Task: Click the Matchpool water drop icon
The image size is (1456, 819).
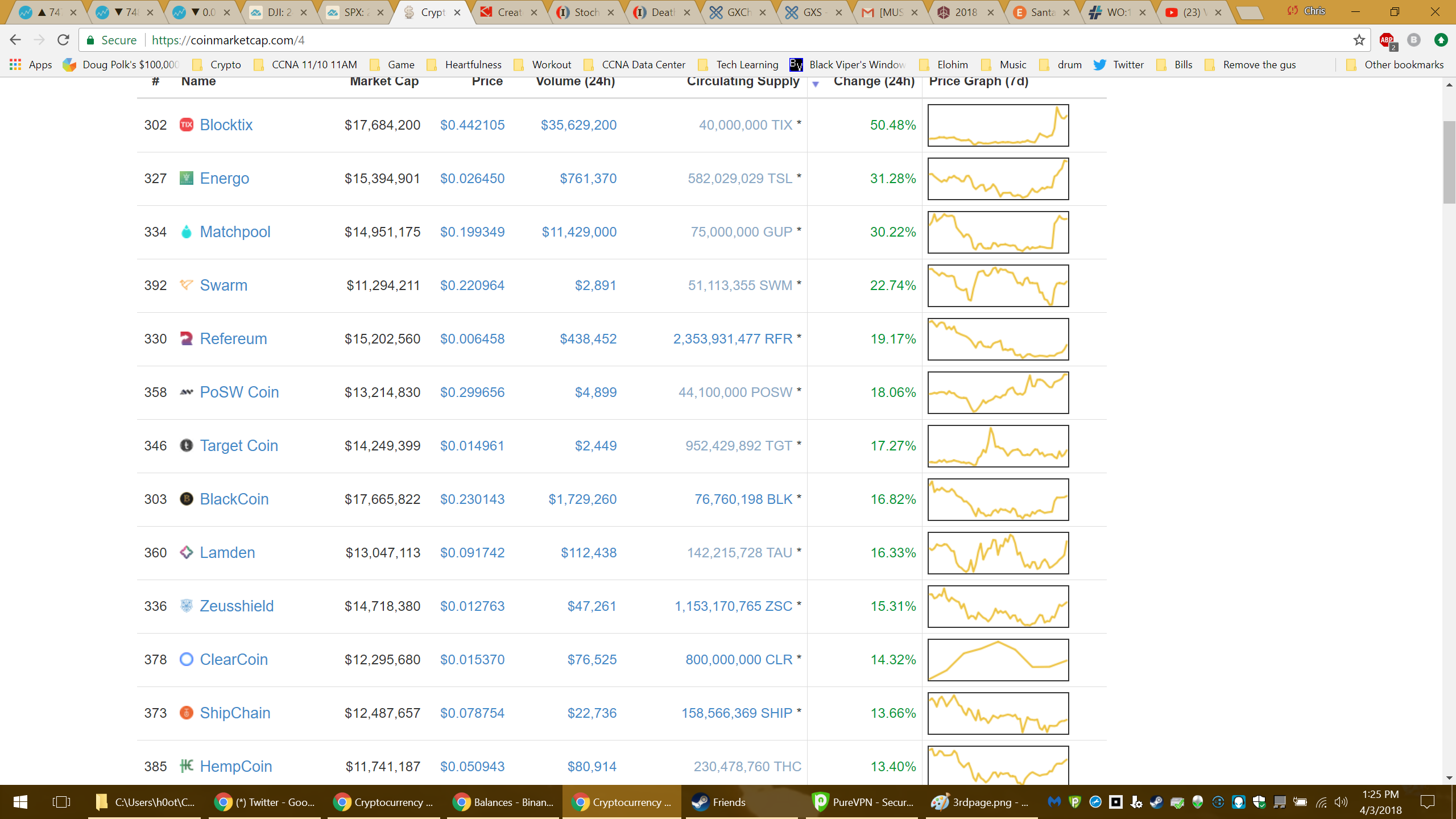Action: pyautogui.click(x=186, y=232)
